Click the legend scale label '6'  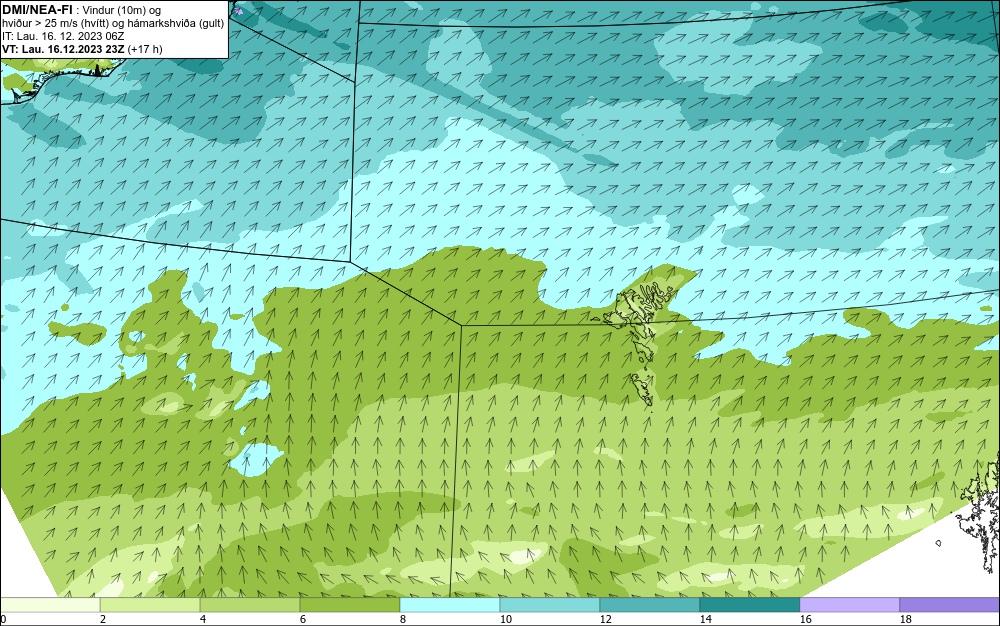click(x=302, y=619)
